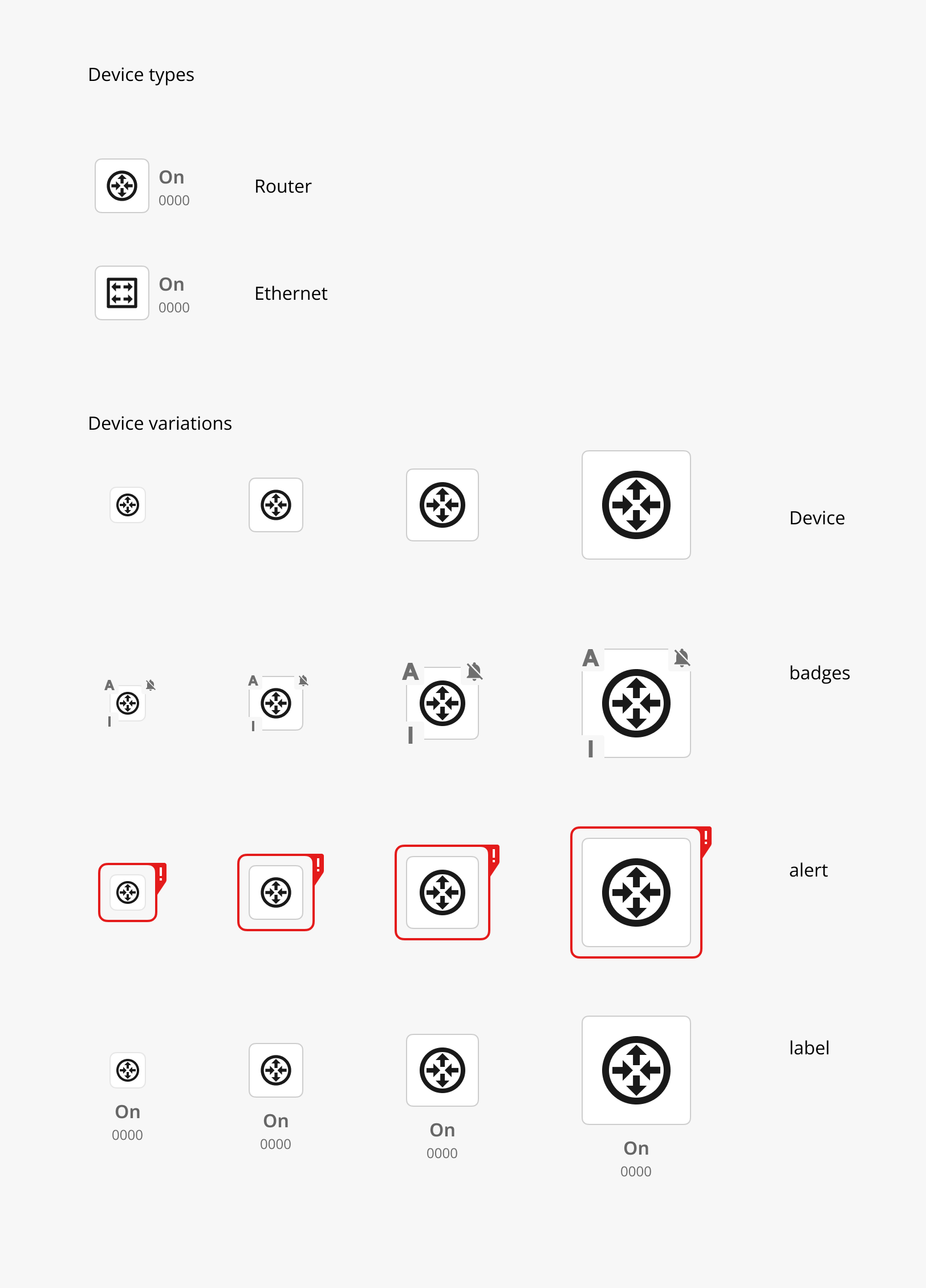Click the Ethernet device icon
Screen dimensions: 926x1288
122,293
